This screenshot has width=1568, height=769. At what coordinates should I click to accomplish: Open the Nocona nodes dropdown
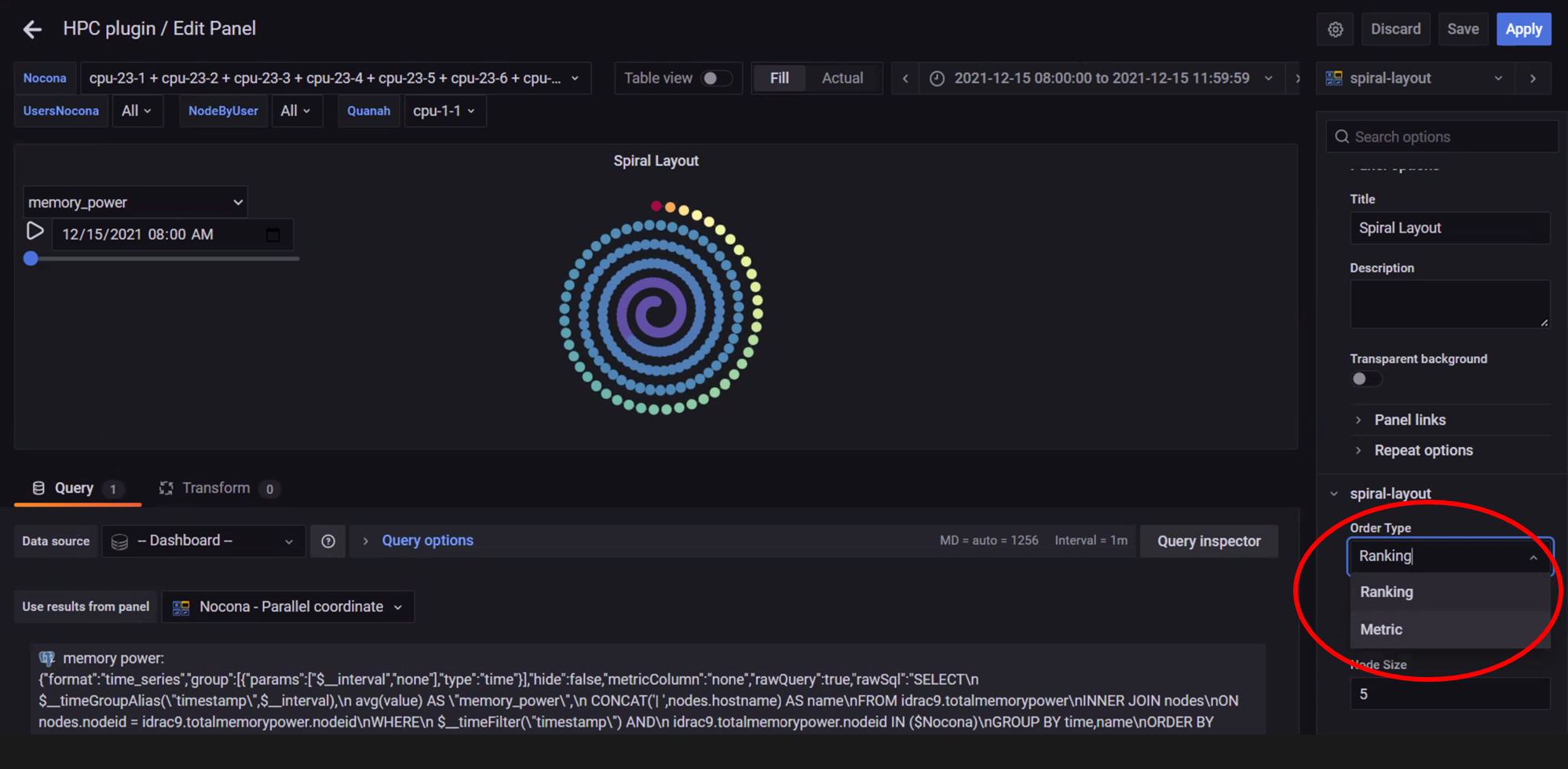click(x=335, y=79)
